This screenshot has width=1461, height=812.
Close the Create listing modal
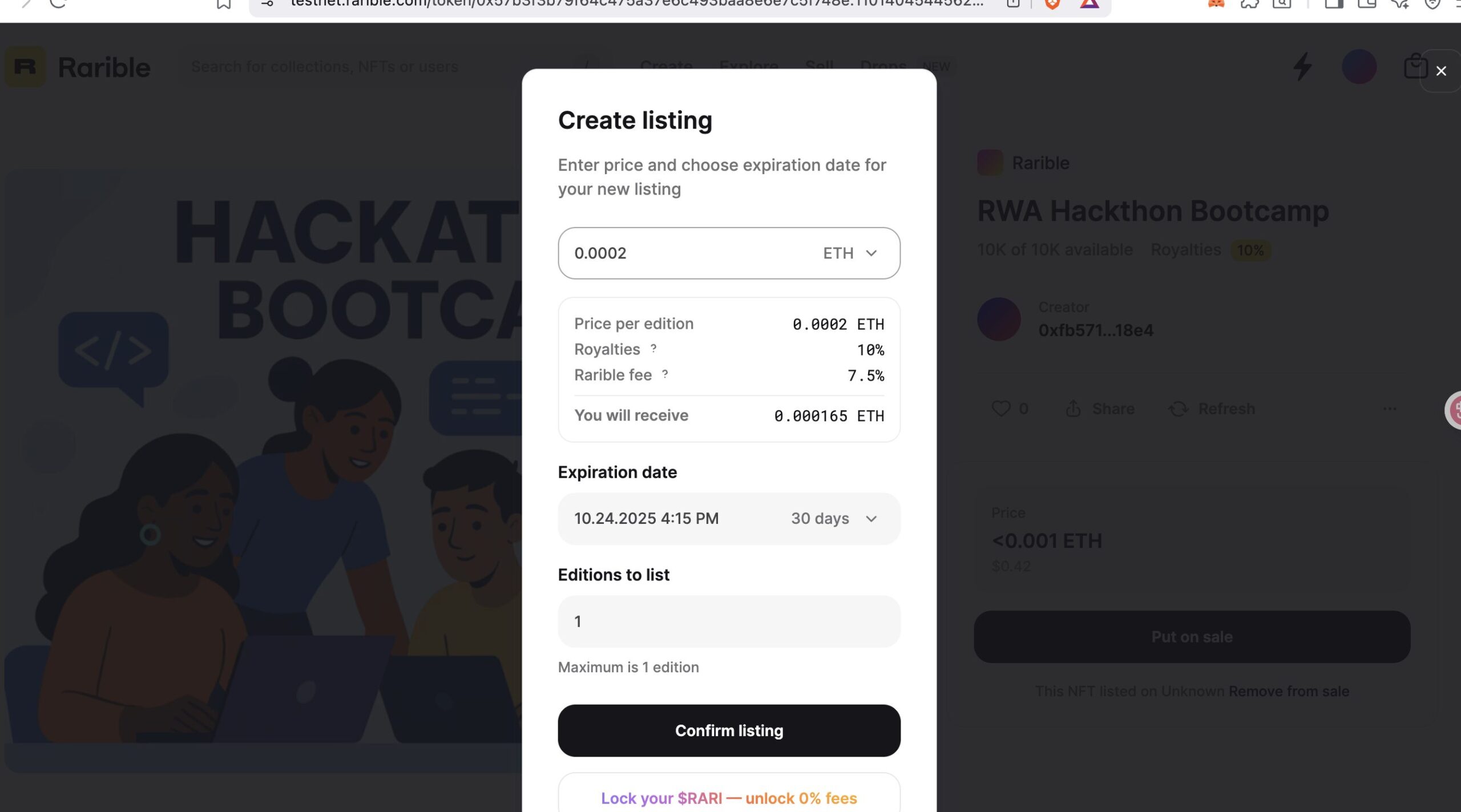point(1440,71)
